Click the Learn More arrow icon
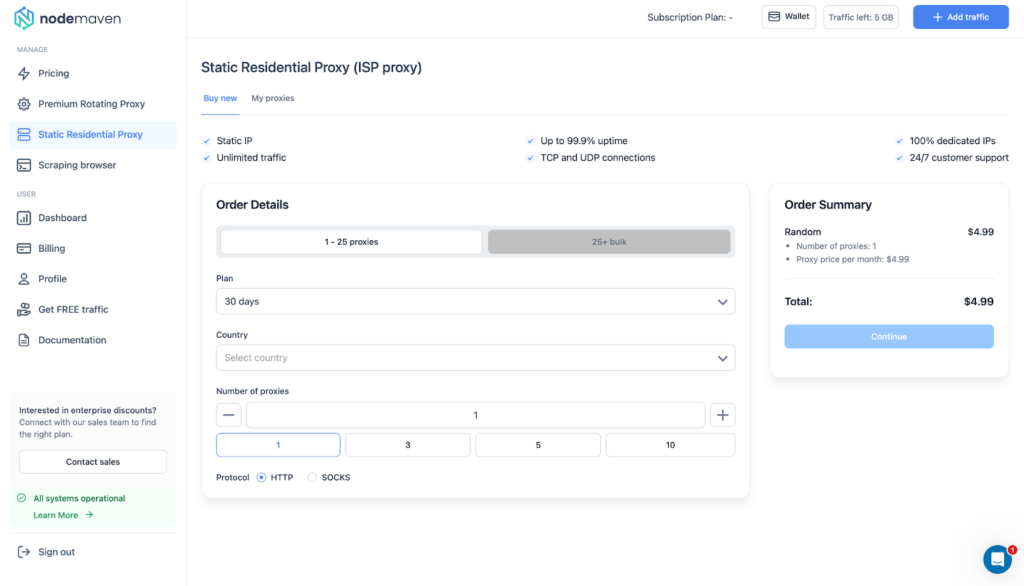The height and width of the screenshot is (586, 1024). coord(89,515)
